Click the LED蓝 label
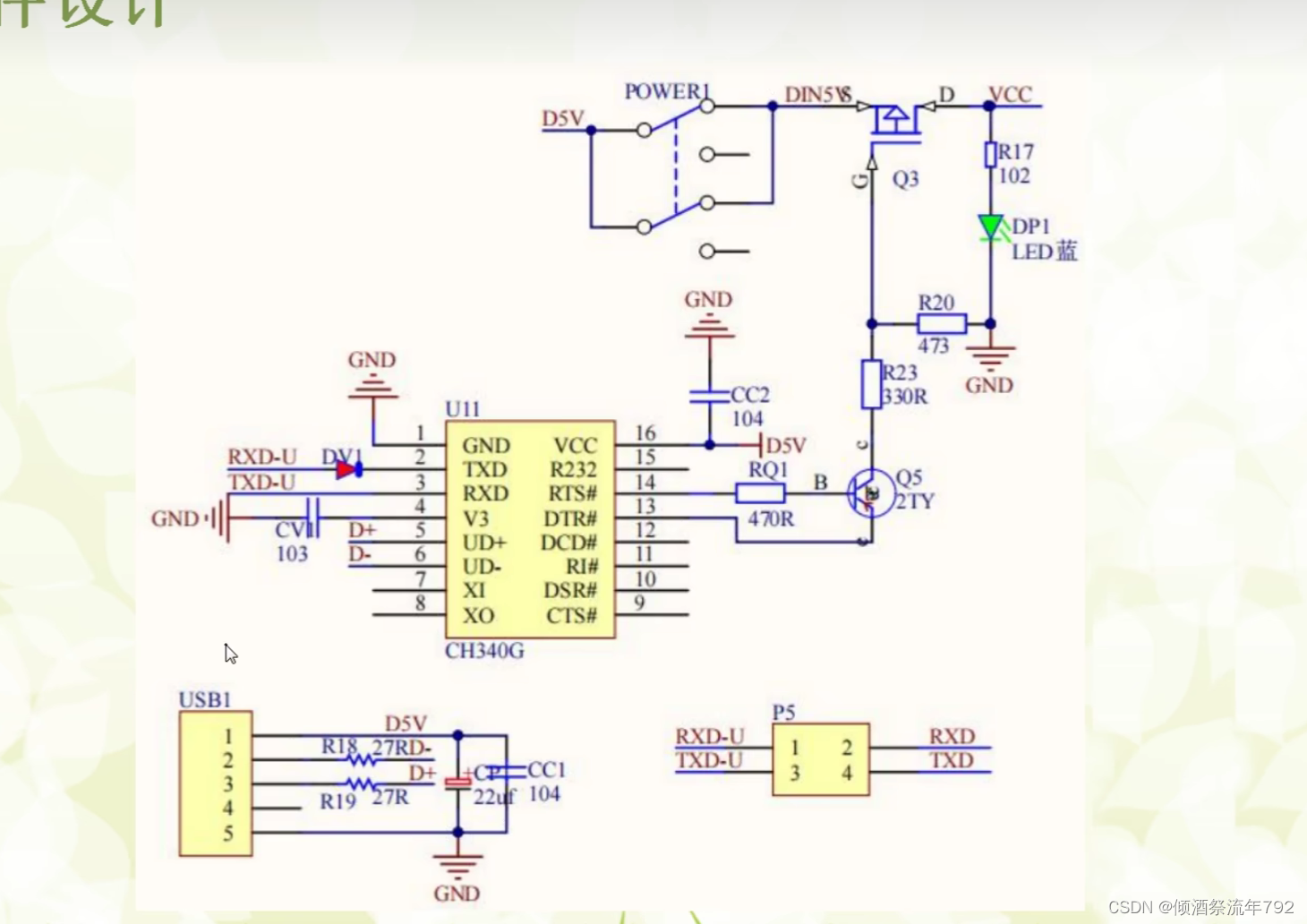 pyautogui.click(x=1045, y=252)
